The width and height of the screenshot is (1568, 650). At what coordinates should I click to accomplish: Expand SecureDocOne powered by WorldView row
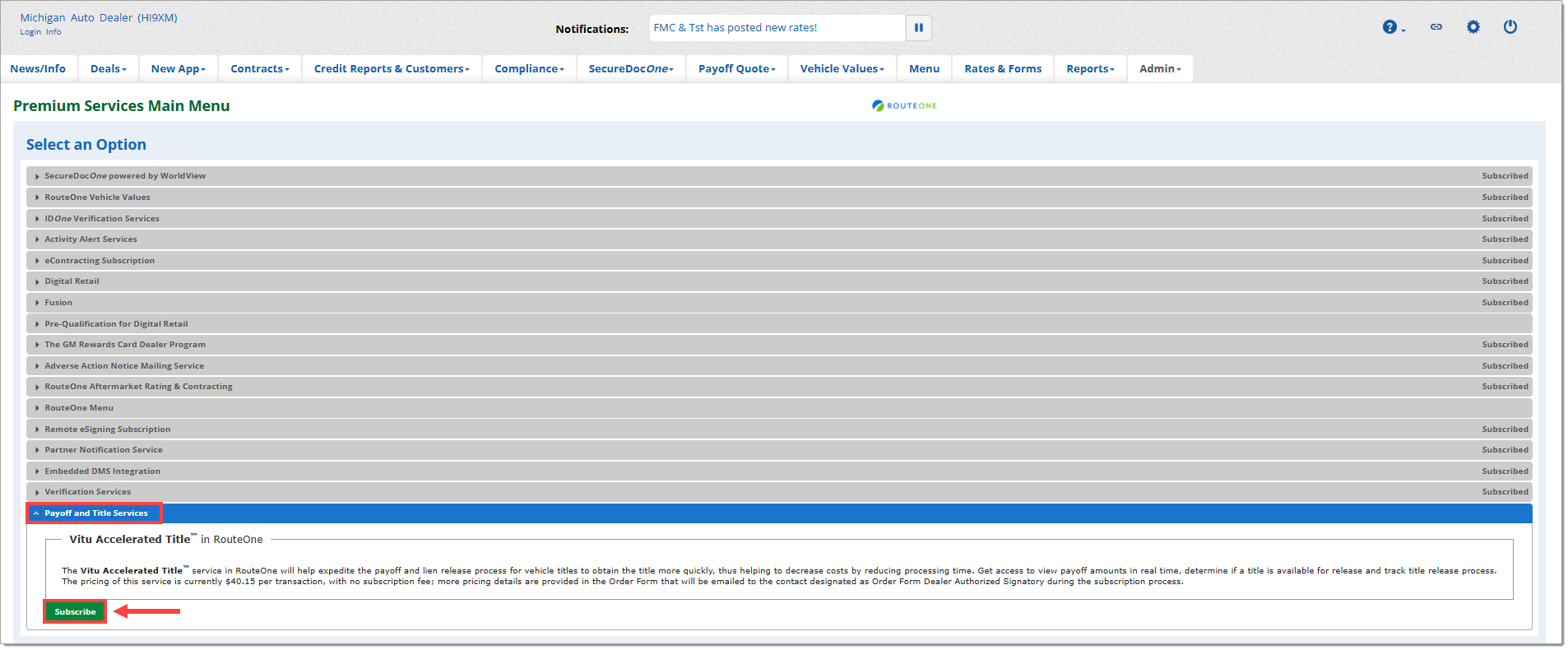779,176
